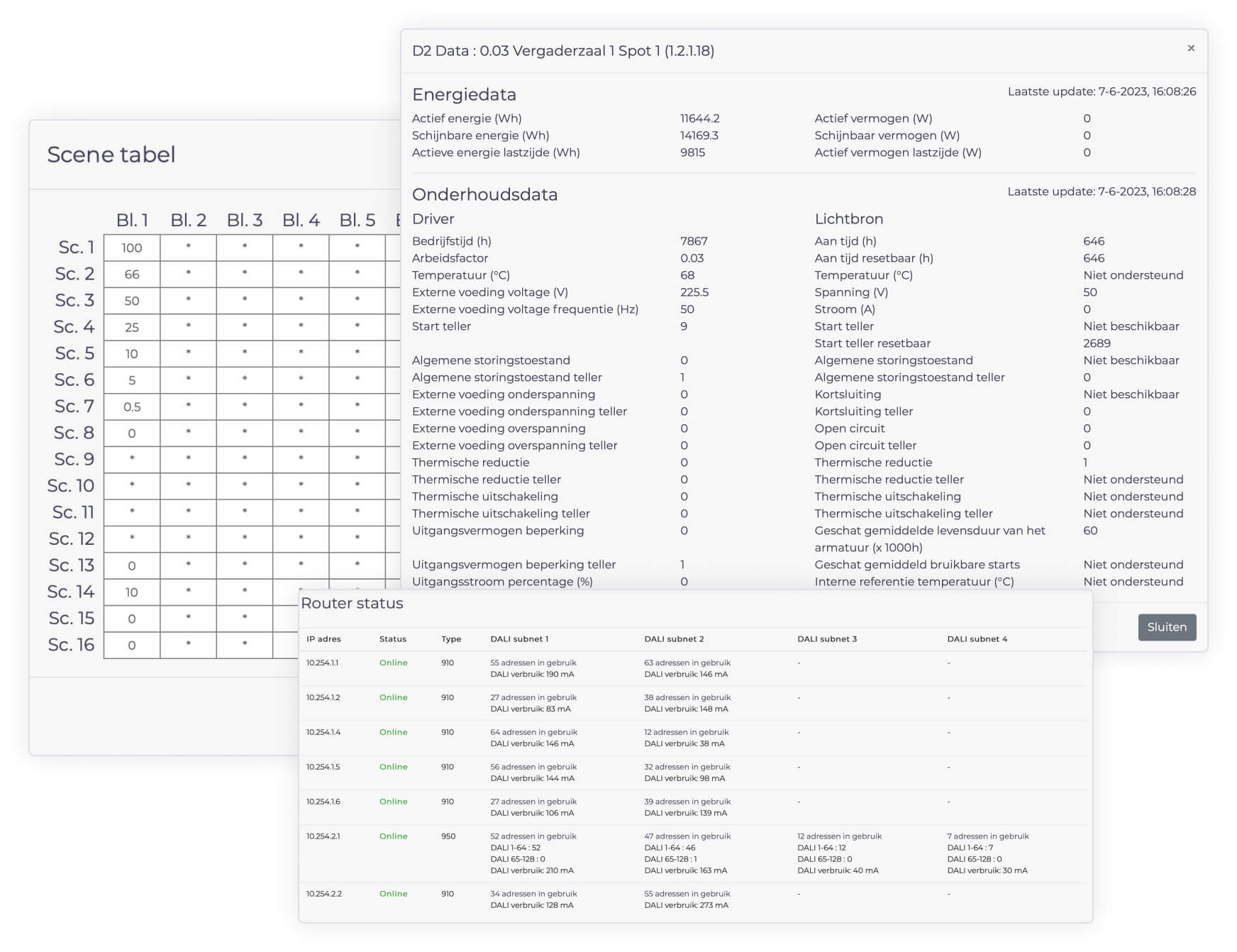Click the Sc. 1 row label
Image resolution: width=1237 pixels, height=952 pixels.
coord(76,247)
